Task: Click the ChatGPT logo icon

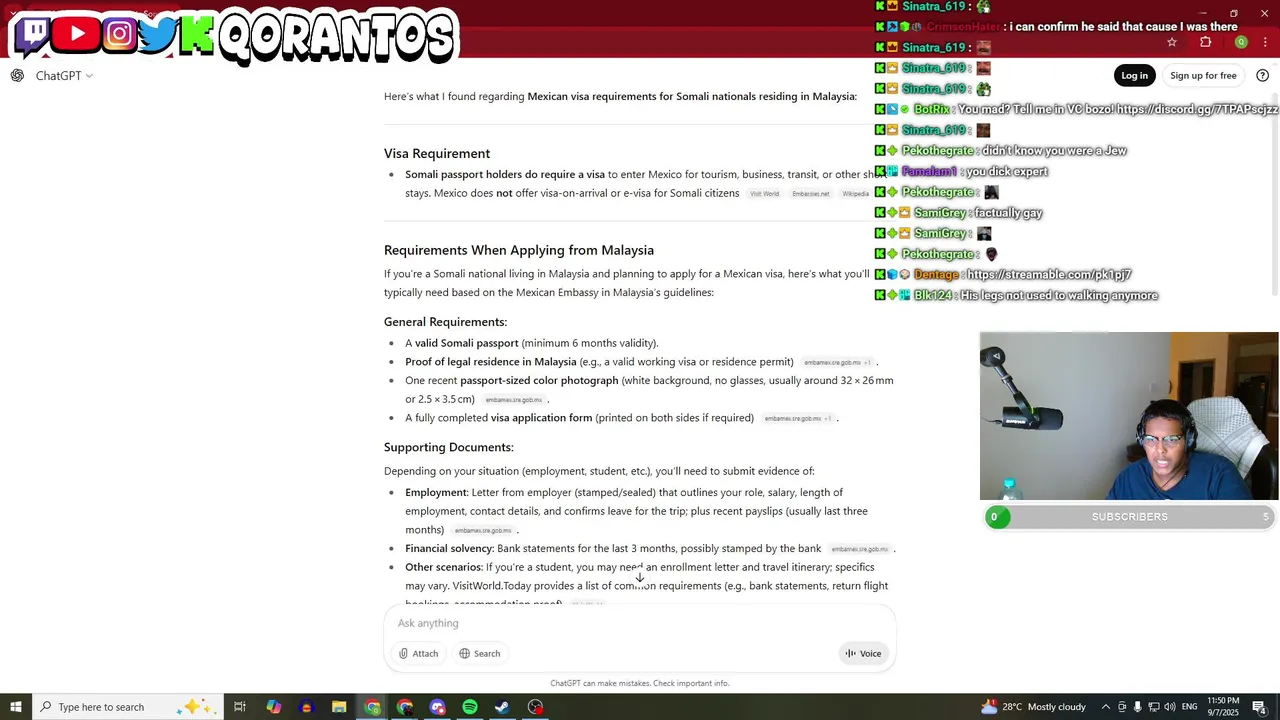Action: (17, 76)
